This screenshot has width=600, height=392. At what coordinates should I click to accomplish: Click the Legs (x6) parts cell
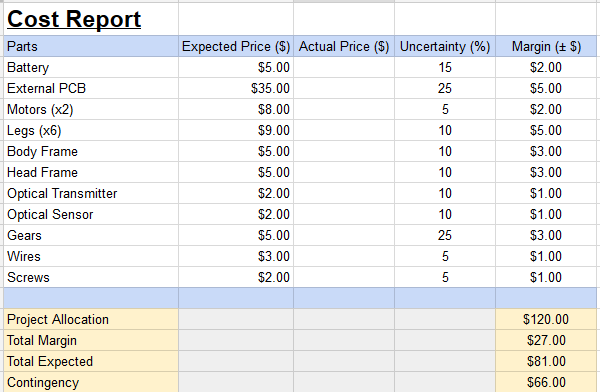[91, 131]
